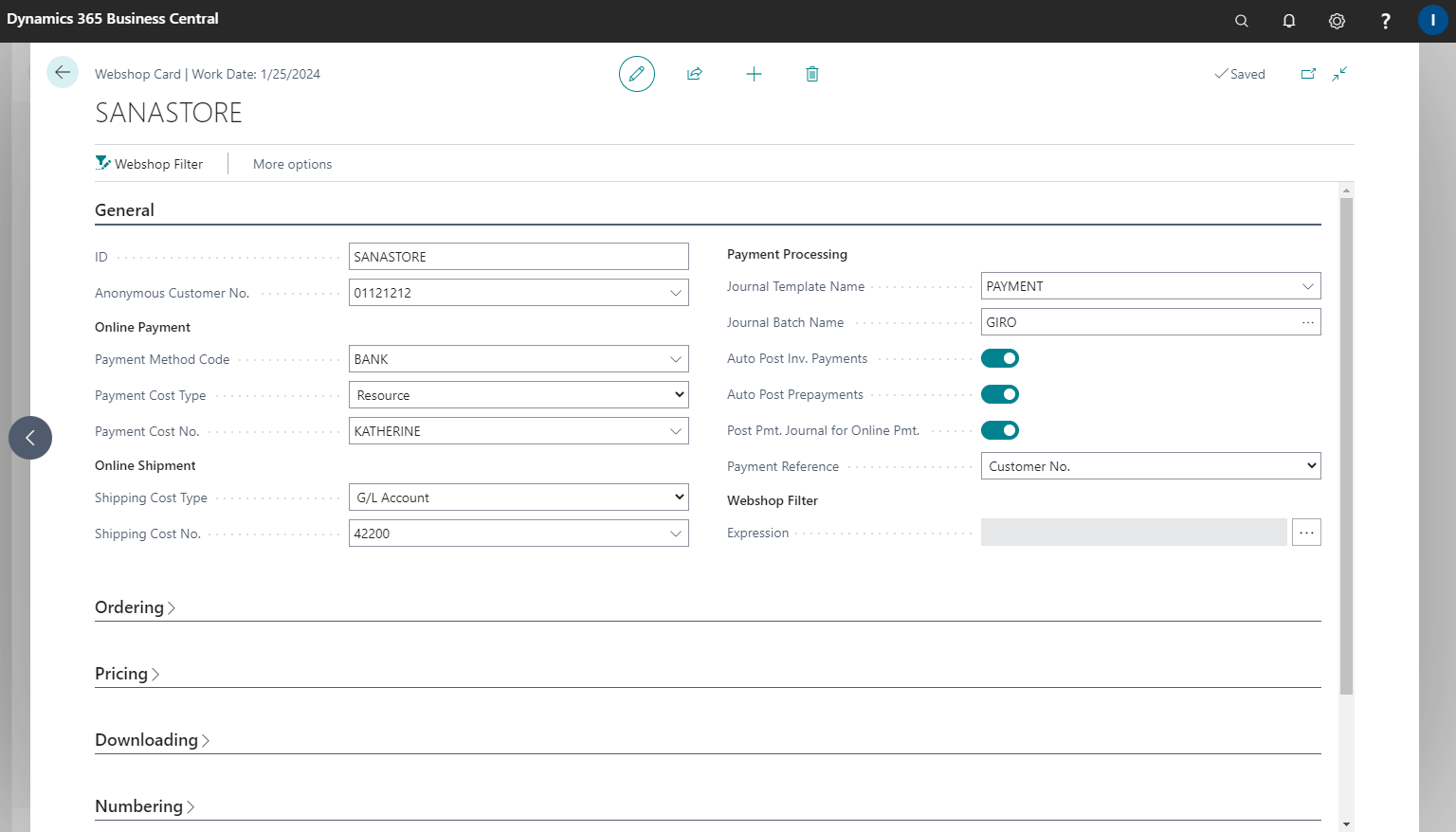Toggle Auto Post Prepayments switch
This screenshot has width=1456, height=832.
click(x=1000, y=394)
